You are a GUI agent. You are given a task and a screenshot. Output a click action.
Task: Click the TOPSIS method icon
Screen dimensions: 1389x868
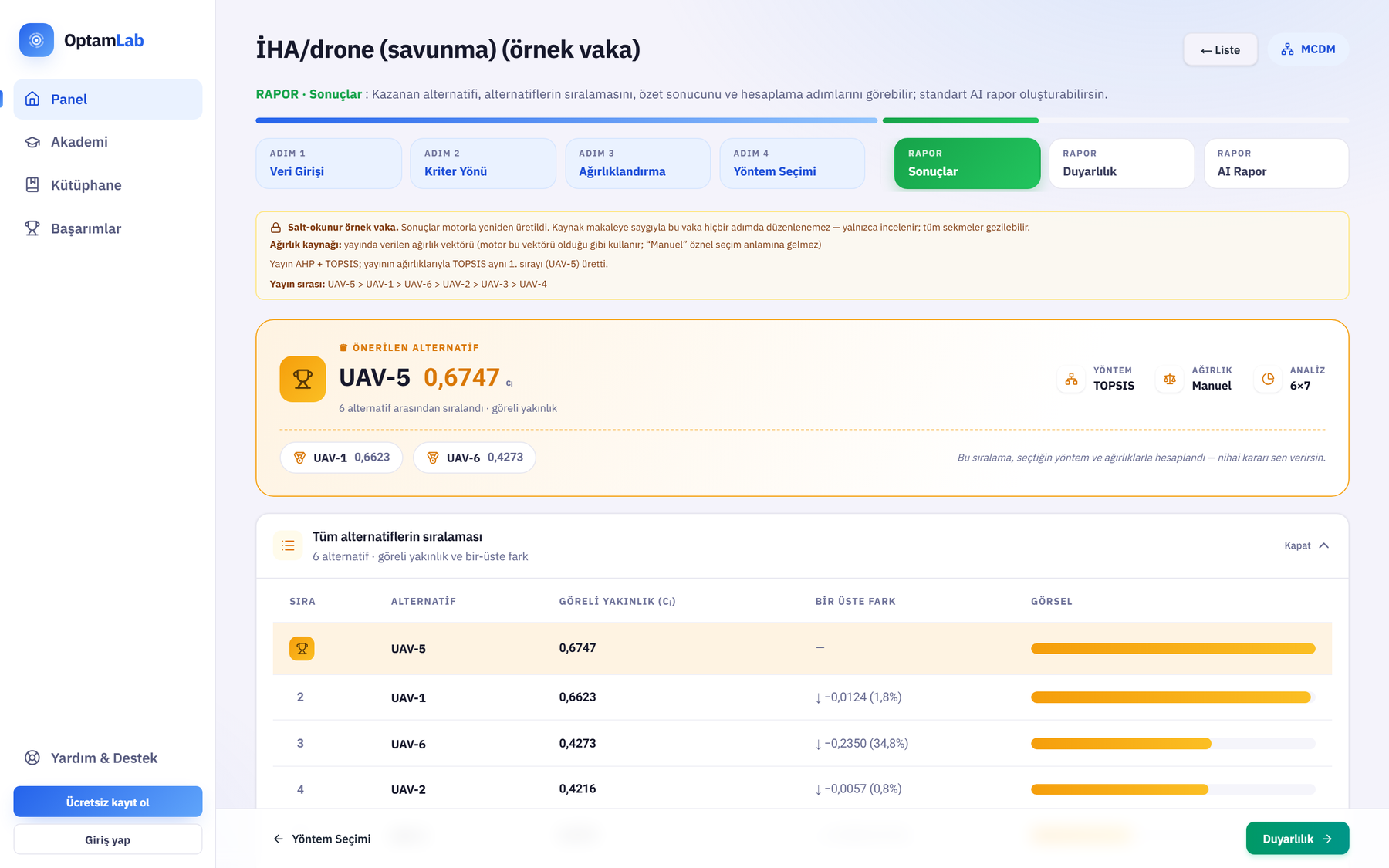1071,379
